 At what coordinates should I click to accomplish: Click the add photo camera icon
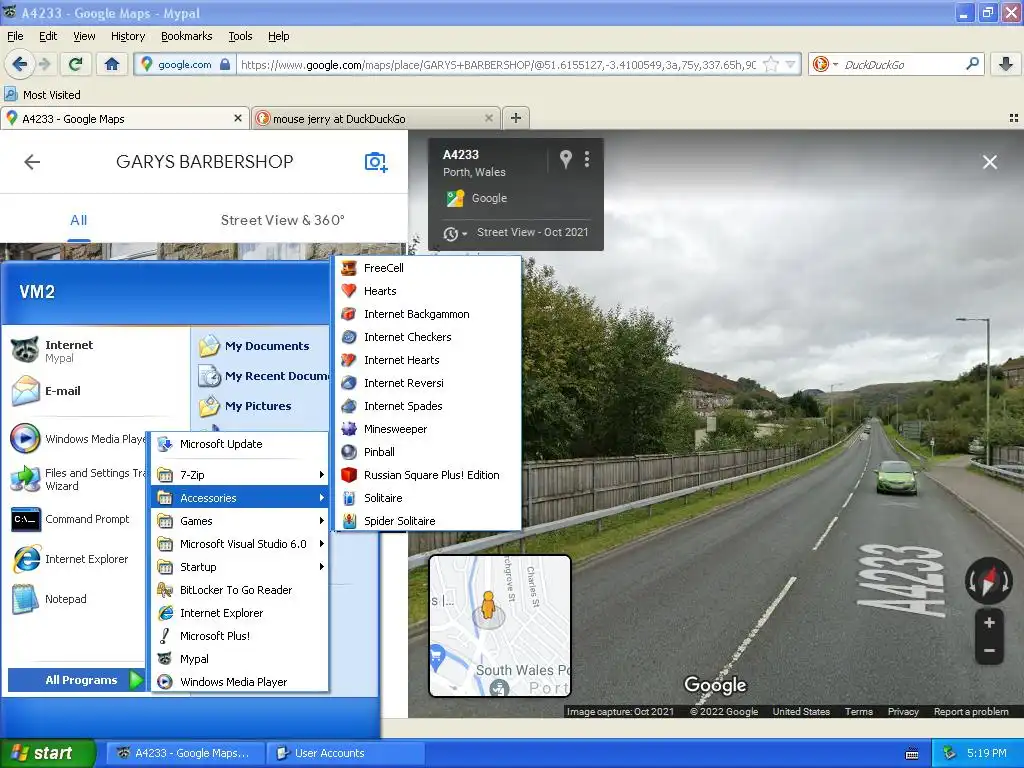click(376, 161)
